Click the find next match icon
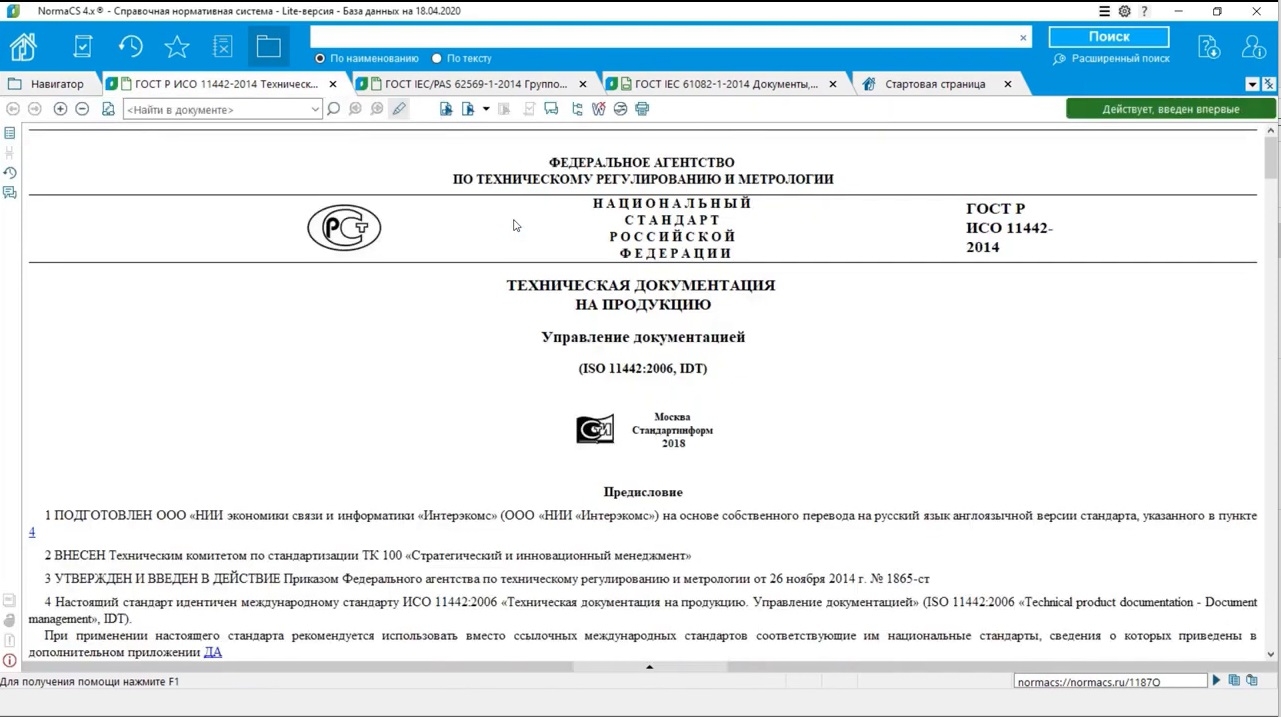This screenshot has width=1281, height=717. click(x=377, y=109)
